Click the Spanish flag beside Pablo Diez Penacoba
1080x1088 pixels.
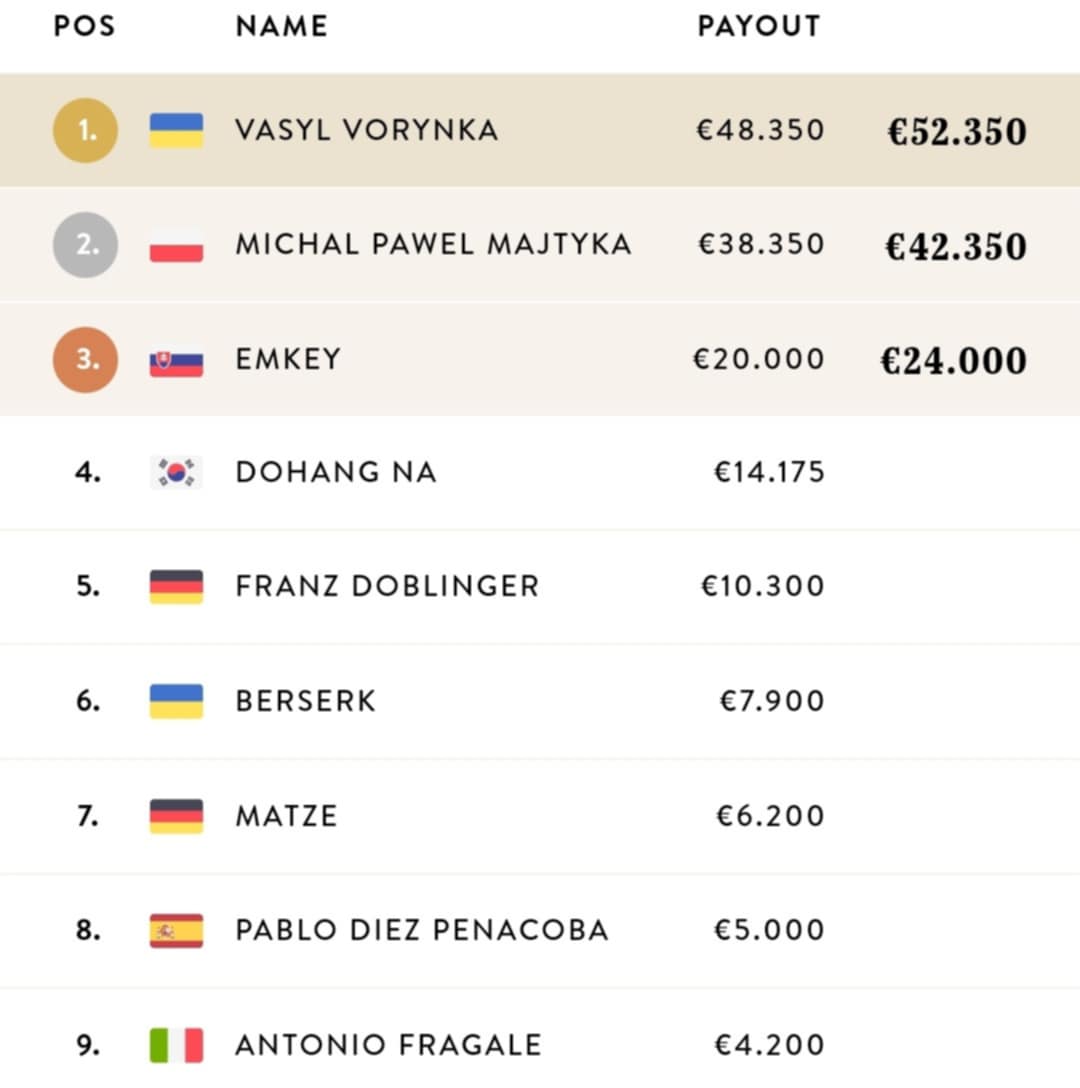[176, 930]
